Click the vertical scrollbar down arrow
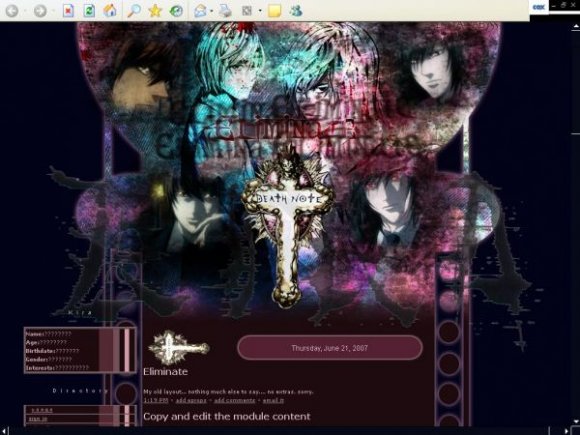The image size is (580, 435). (576, 421)
